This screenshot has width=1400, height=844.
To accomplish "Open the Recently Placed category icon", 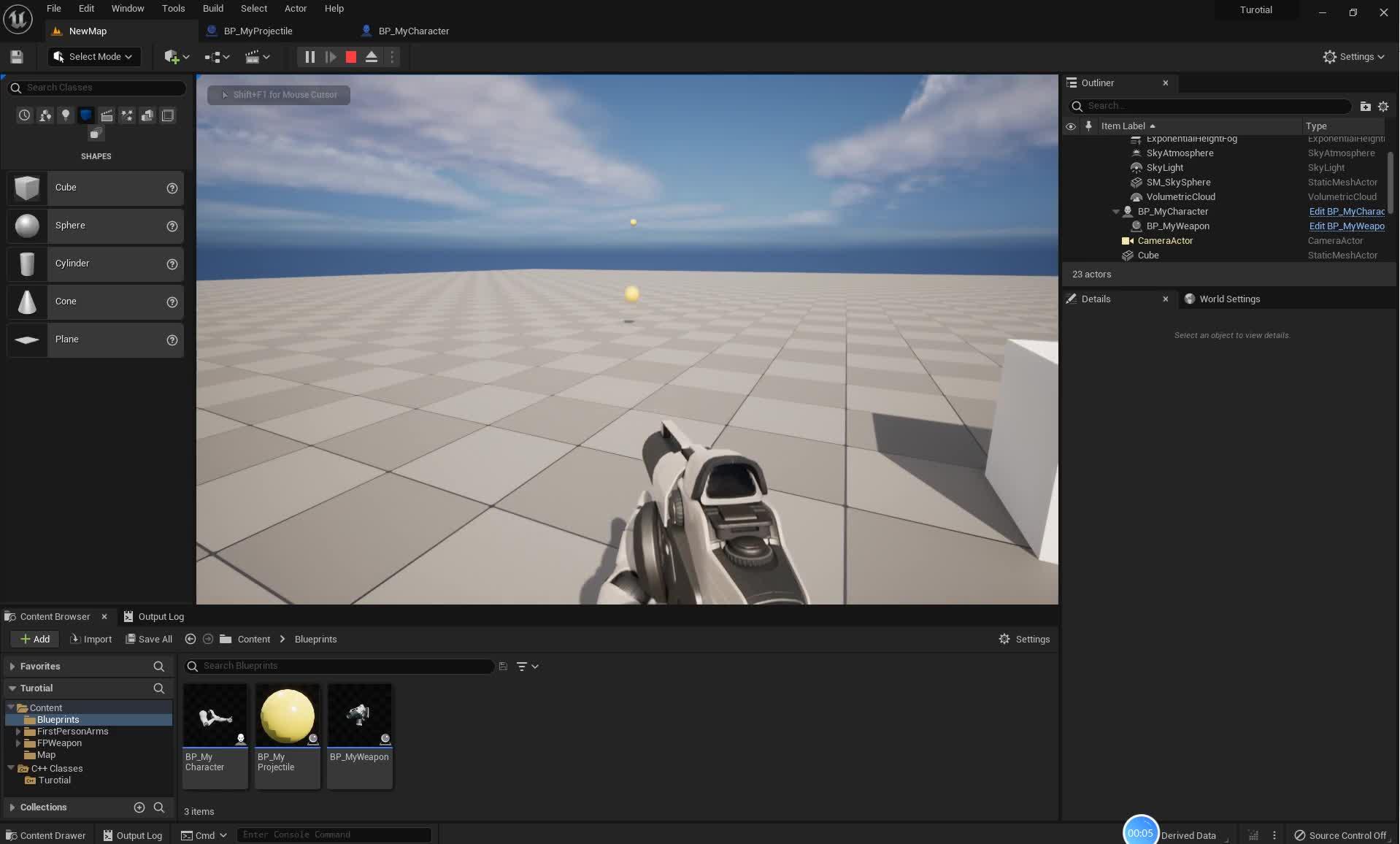I will tap(24, 115).
